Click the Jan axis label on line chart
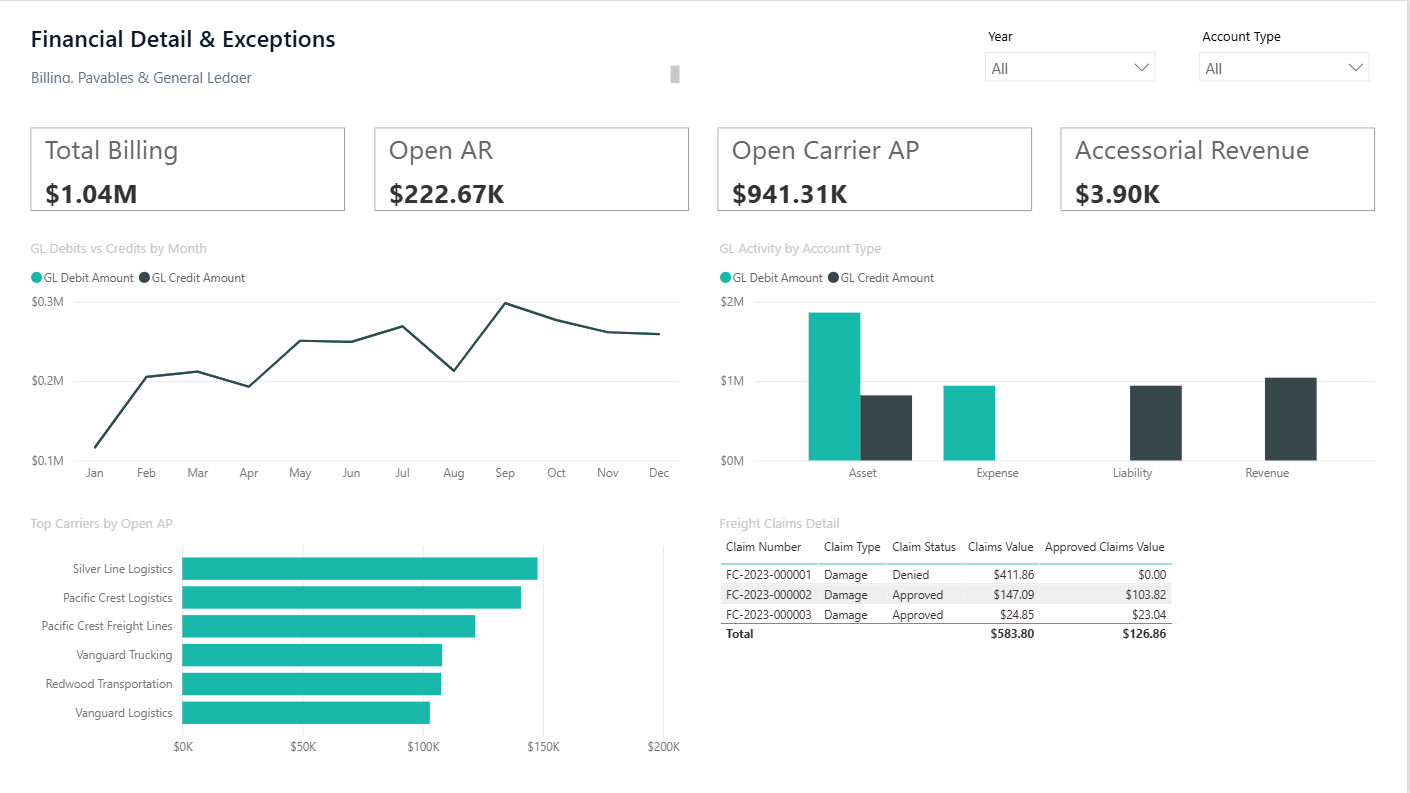The image size is (1410, 793). pos(95,473)
